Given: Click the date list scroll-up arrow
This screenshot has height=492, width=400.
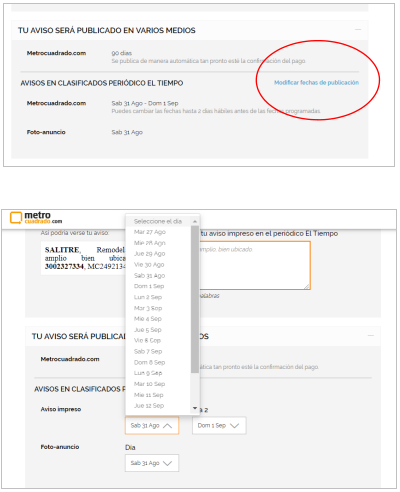Looking at the screenshot, I should [195, 221].
